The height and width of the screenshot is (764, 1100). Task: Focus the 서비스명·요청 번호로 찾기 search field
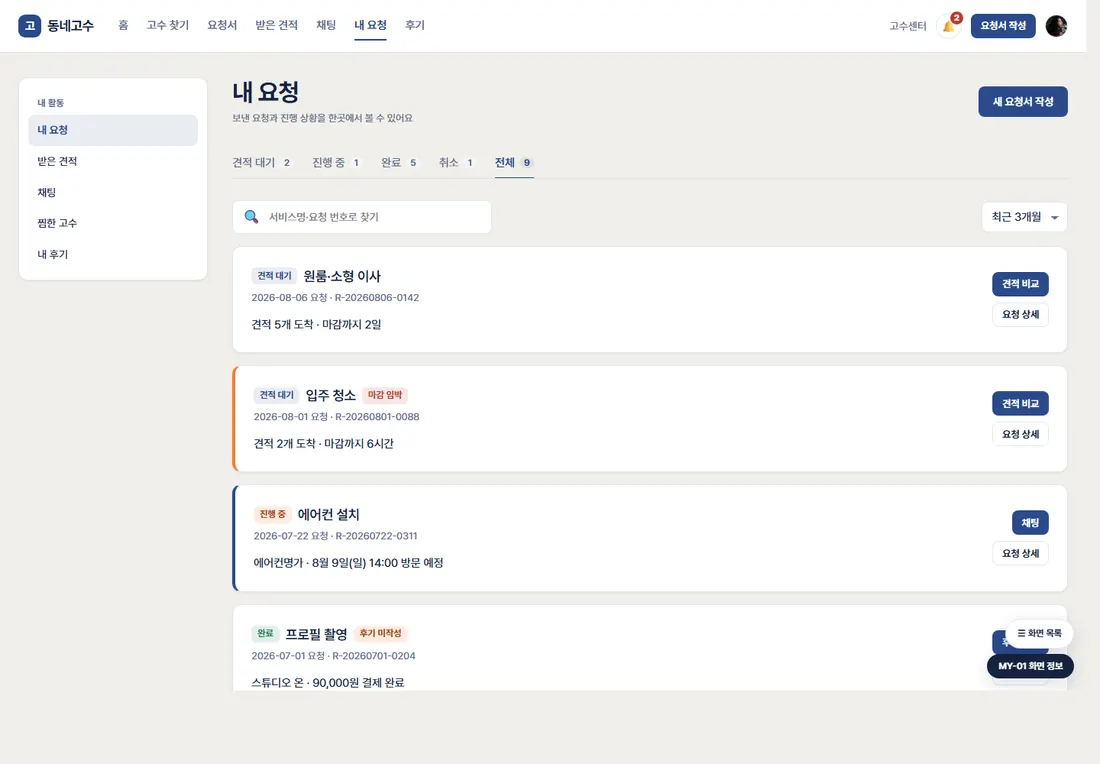pos(362,217)
